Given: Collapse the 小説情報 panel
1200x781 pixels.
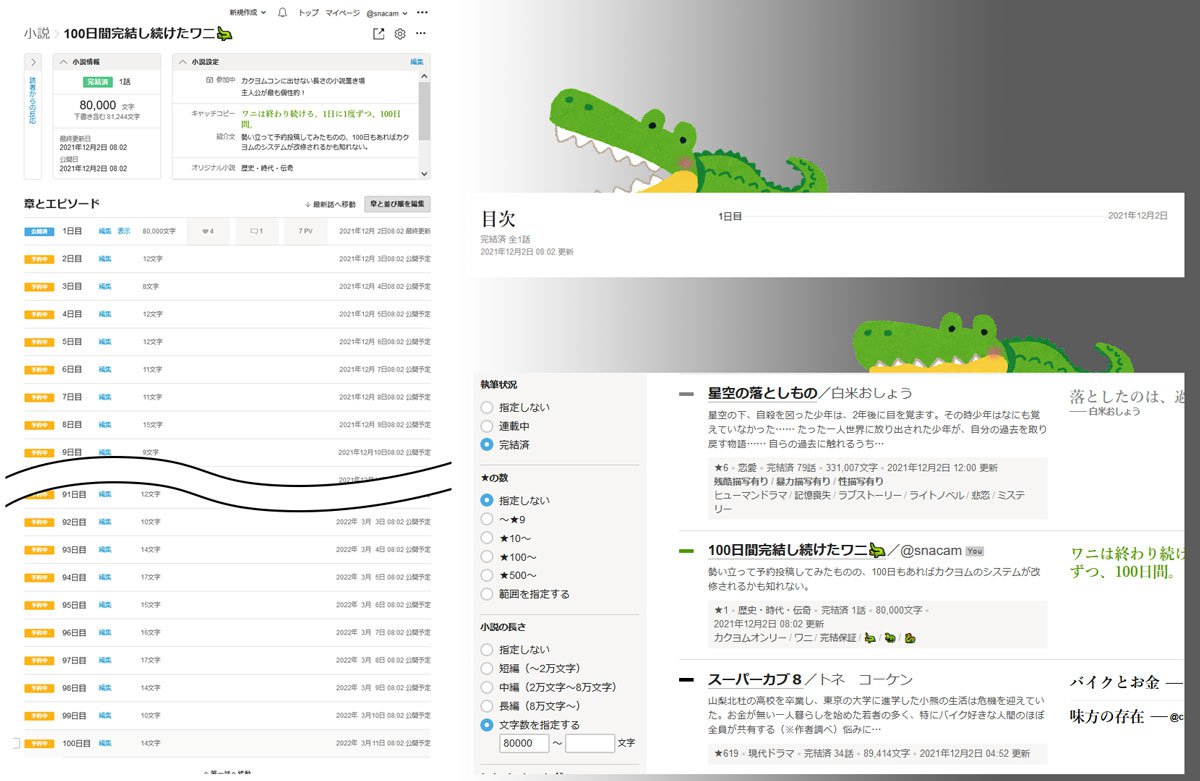Looking at the screenshot, I should click(62, 61).
